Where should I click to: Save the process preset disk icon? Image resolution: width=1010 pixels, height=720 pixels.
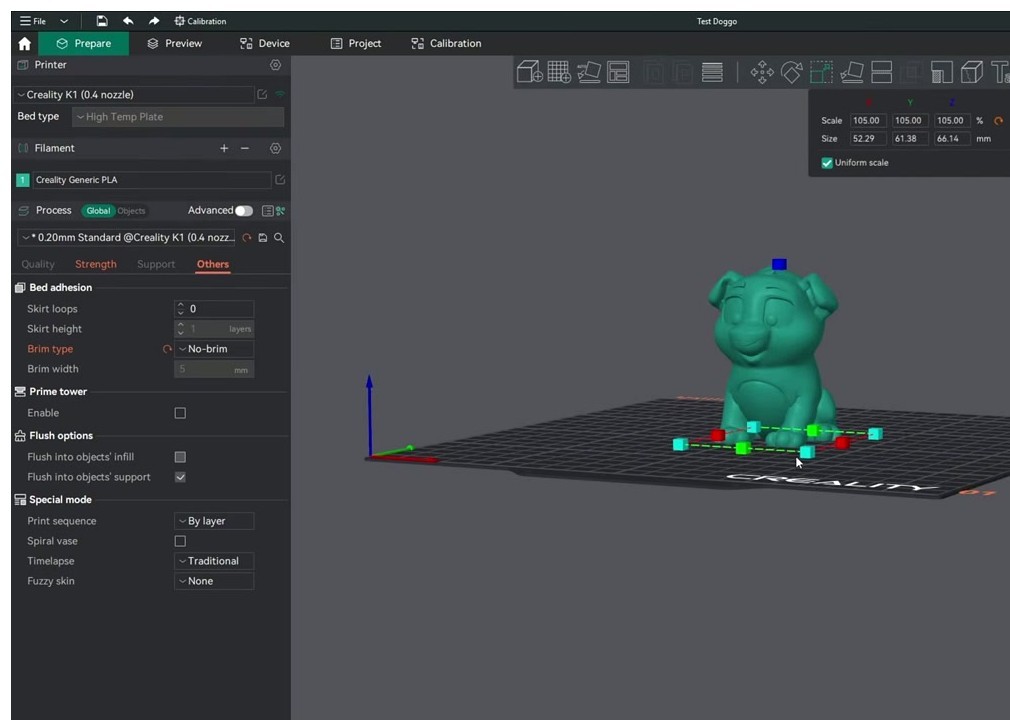[x=263, y=238]
